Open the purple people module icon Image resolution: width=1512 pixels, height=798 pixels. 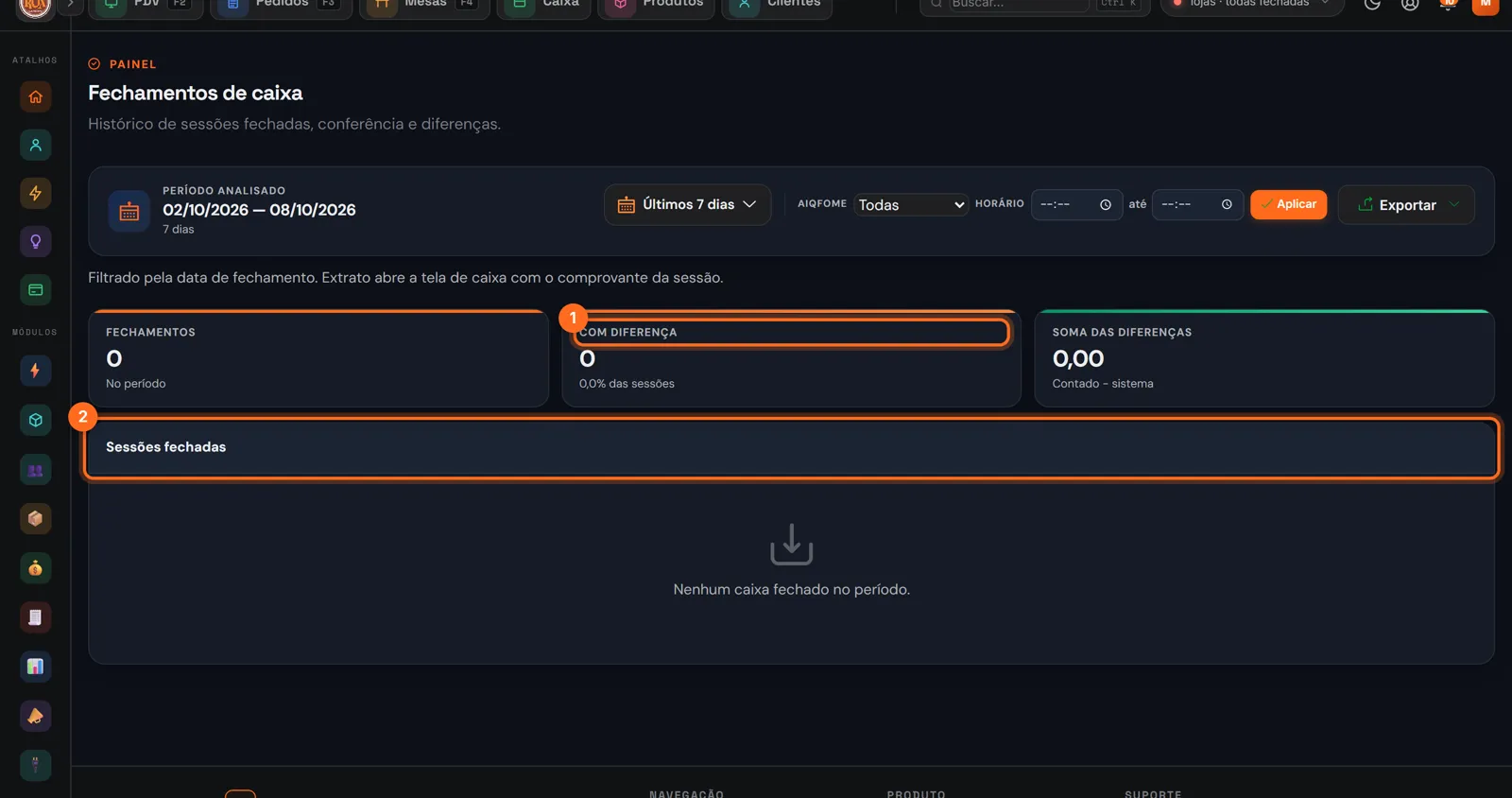coord(36,470)
